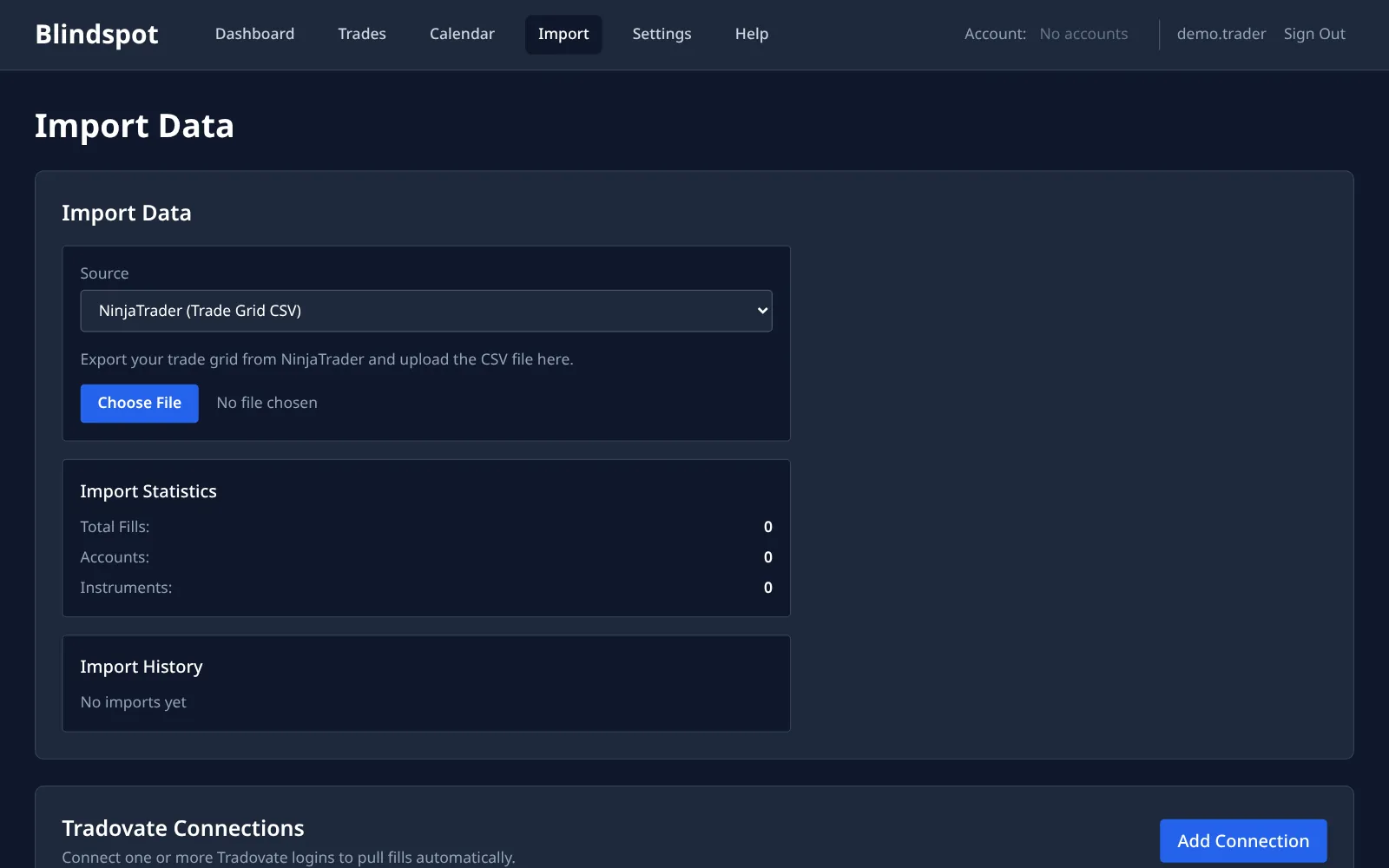This screenshot has width=1389, height=868.
Task: Click the 'No imports yet' message
Action: coord(133,702)
